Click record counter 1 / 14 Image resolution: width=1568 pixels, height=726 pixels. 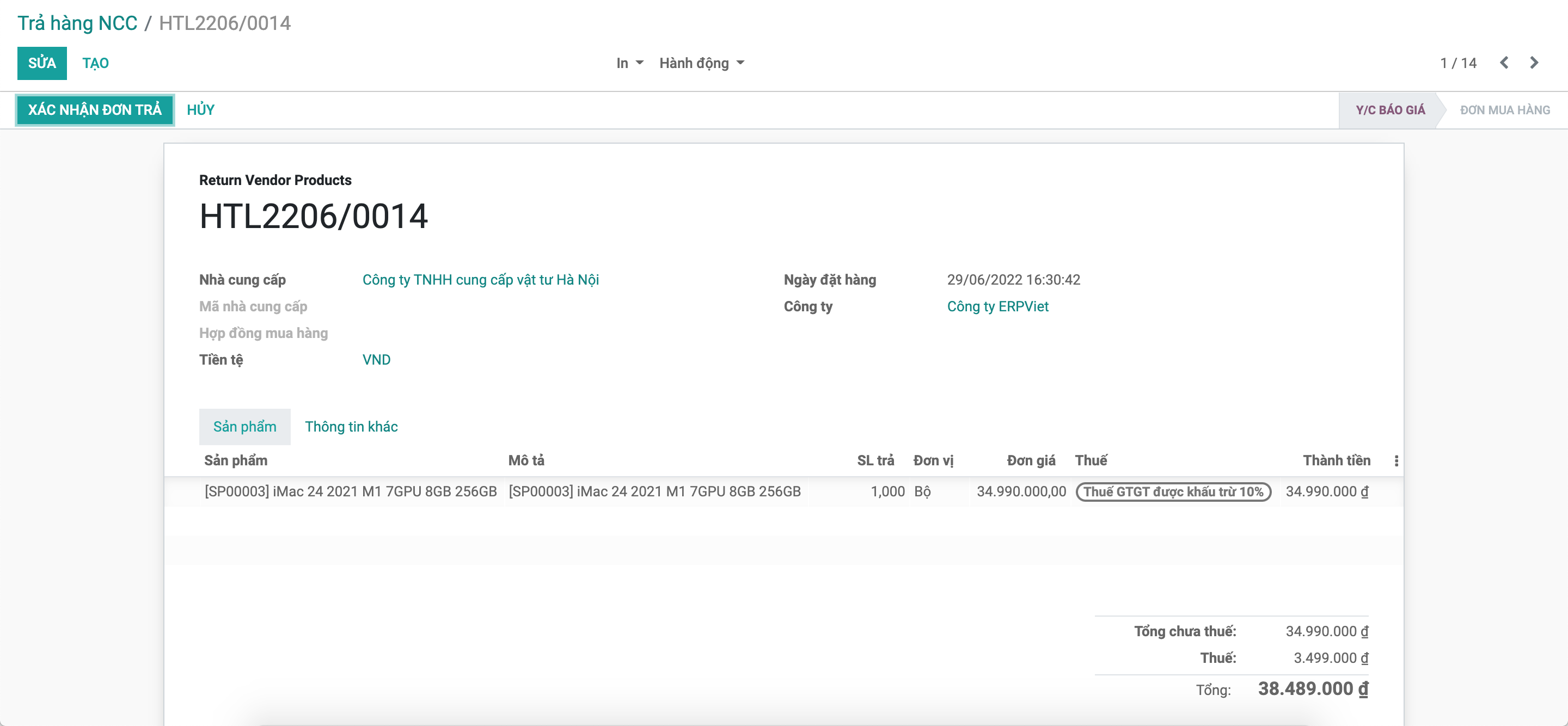point(1458,63)
